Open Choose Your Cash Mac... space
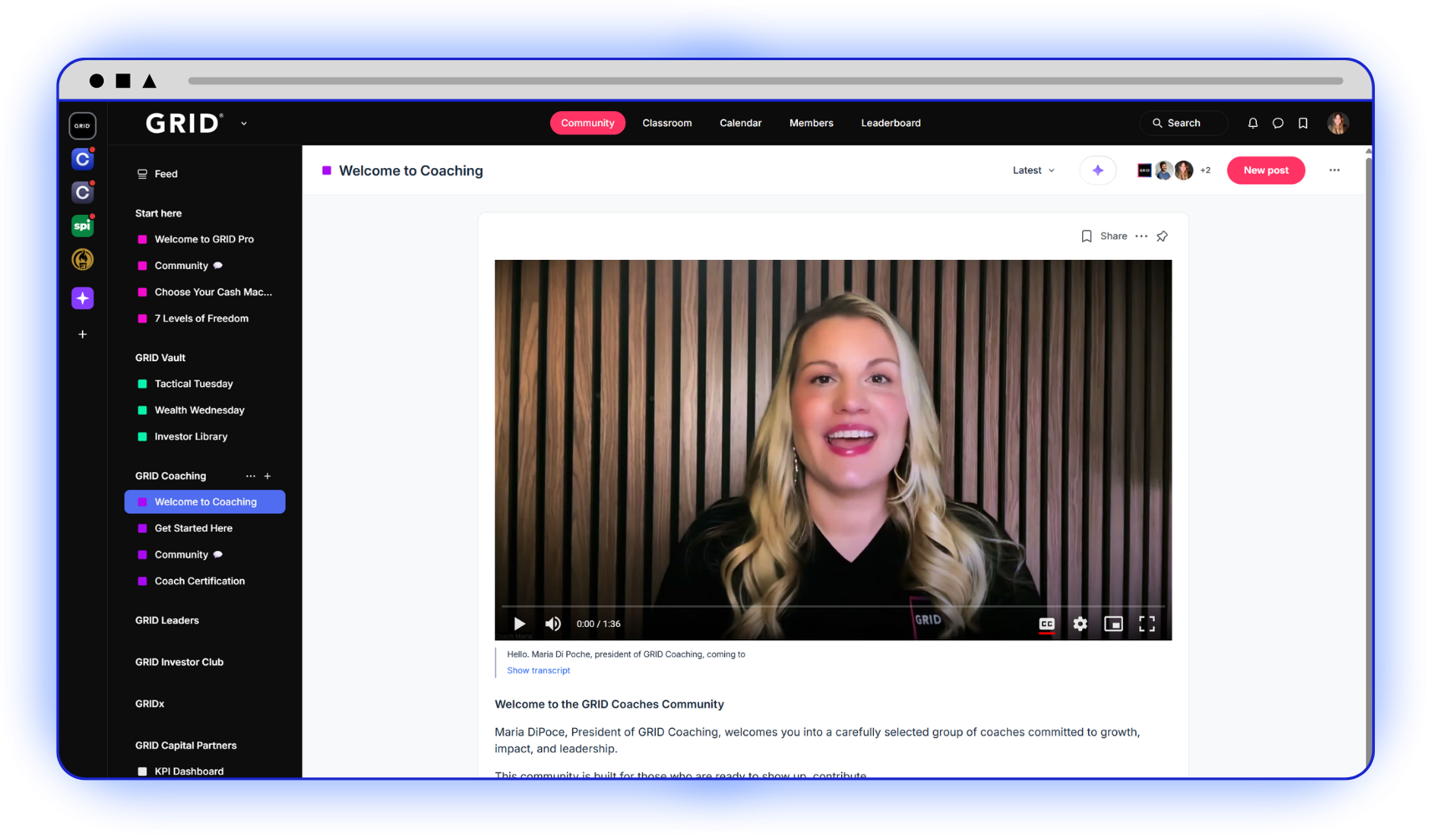Image resolution: width=1430 pixels, height=840 pixels. [205, 293]
